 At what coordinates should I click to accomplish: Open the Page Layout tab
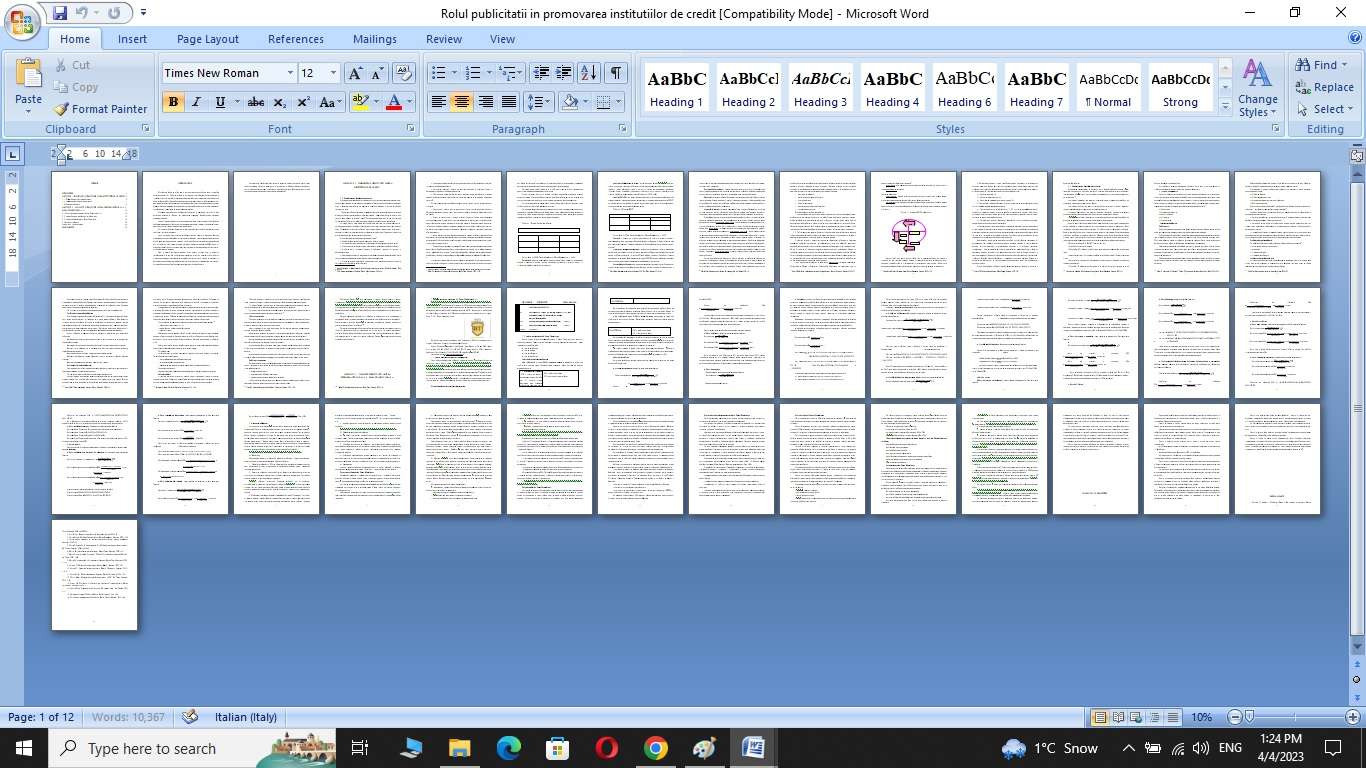207,39
